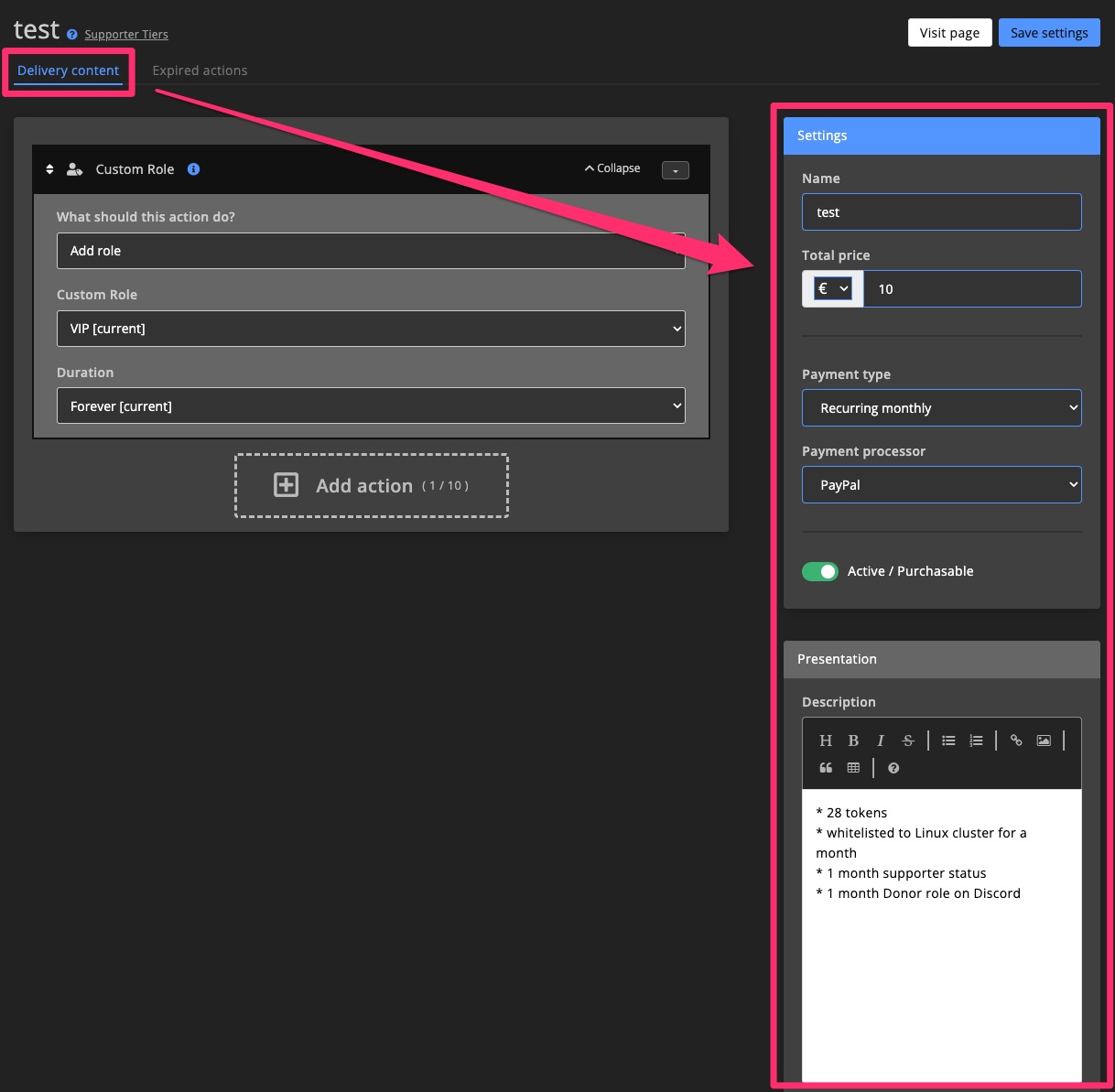Viewport: 1115px width, 1092px height.
Task: Insert a blockquote in the description
Action: (826, 768)
